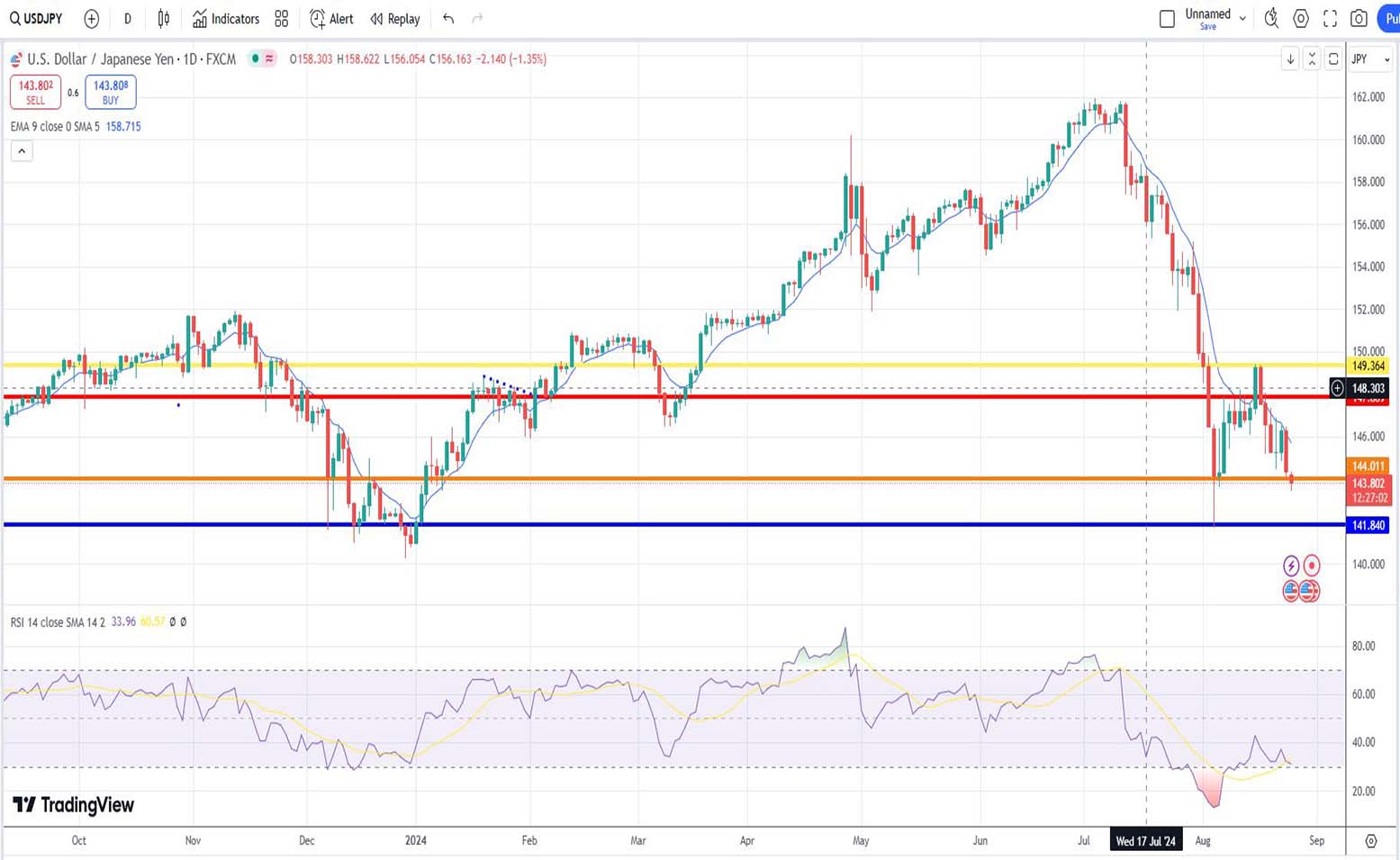The height and width of the screenshot is (860, 1400).
Task: Toggle the layout square next to Unnamed
Action: coord(1167,18)
